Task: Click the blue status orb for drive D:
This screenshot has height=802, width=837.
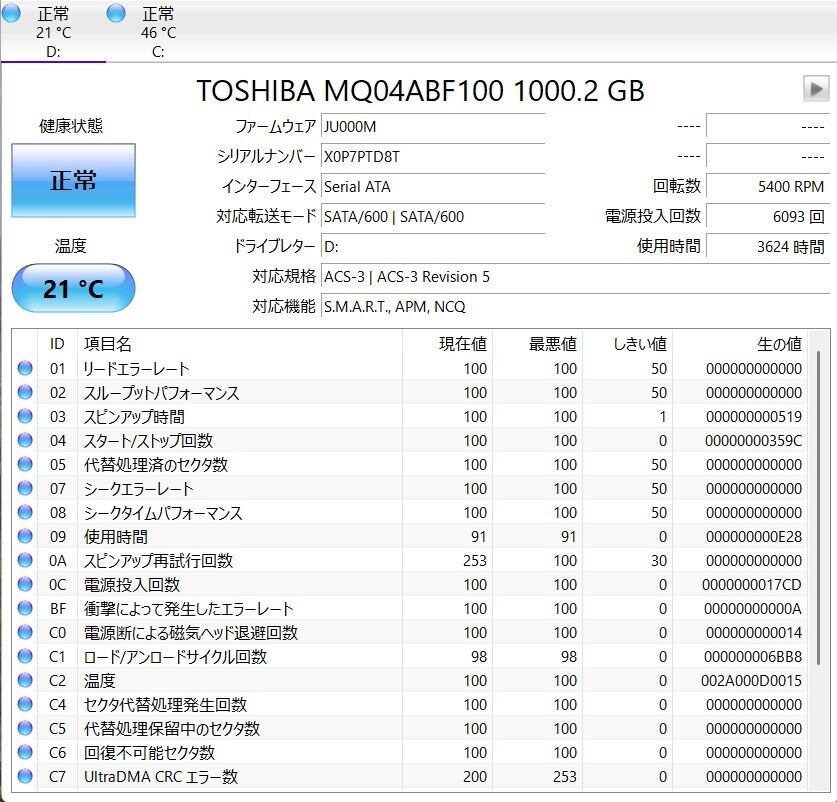Action: (x=12, y=13)
